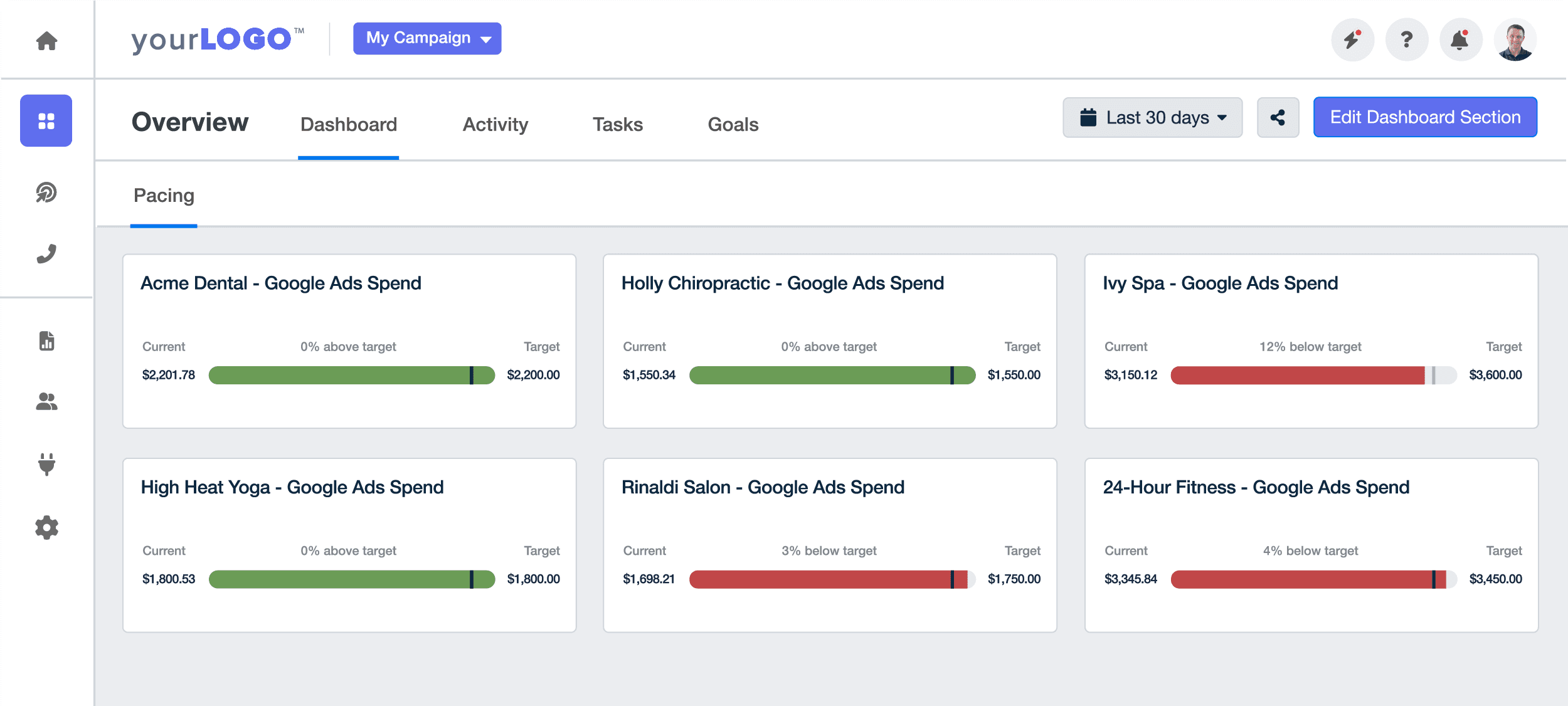Click the integrations plug icon
The width and height of the screenshot is (1568, 706).
pos(46,464)
